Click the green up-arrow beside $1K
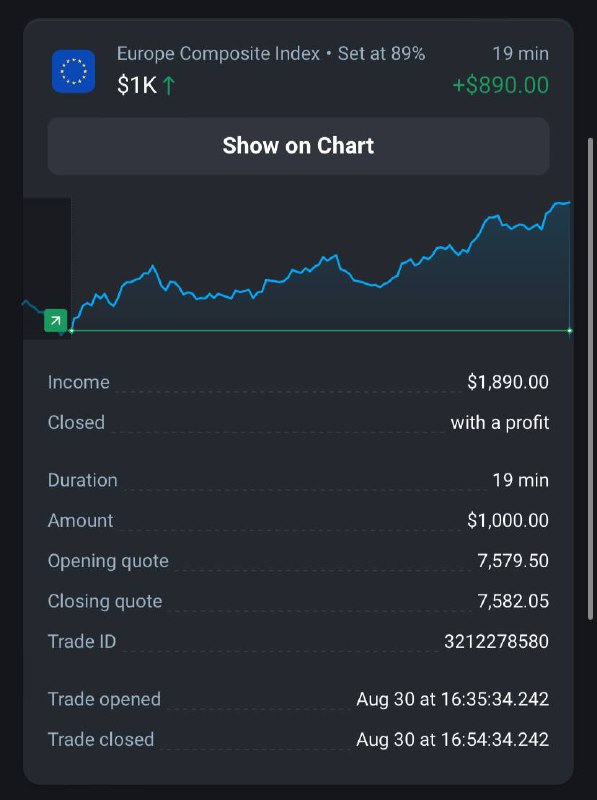Screen dimensions: 597x800 [x=168, y=86]
